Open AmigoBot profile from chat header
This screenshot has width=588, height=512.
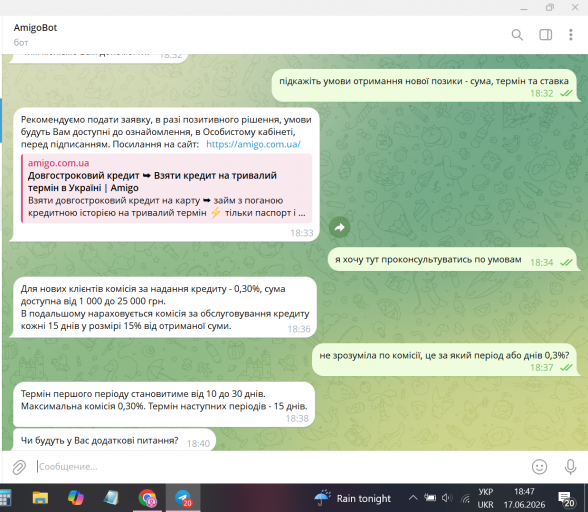35,28
